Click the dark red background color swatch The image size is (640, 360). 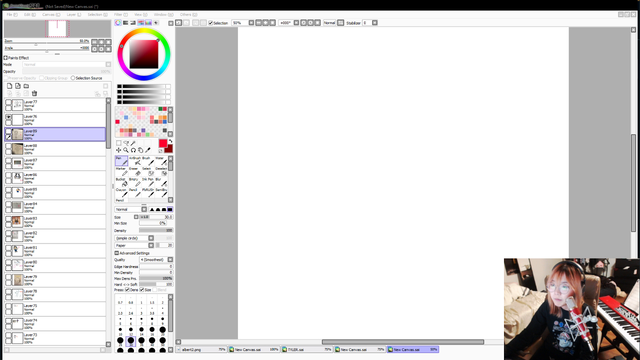[169, 149]
